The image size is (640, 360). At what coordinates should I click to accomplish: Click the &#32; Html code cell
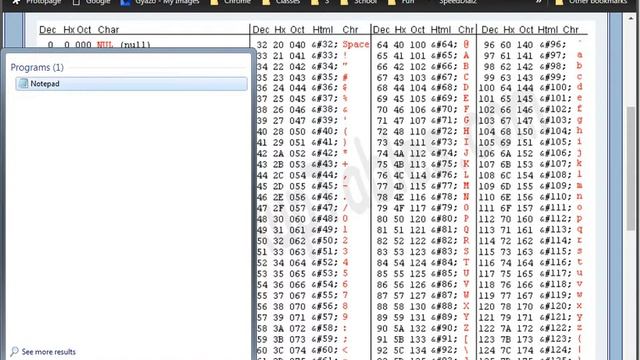pyautogui.click(x=325, y=44)
